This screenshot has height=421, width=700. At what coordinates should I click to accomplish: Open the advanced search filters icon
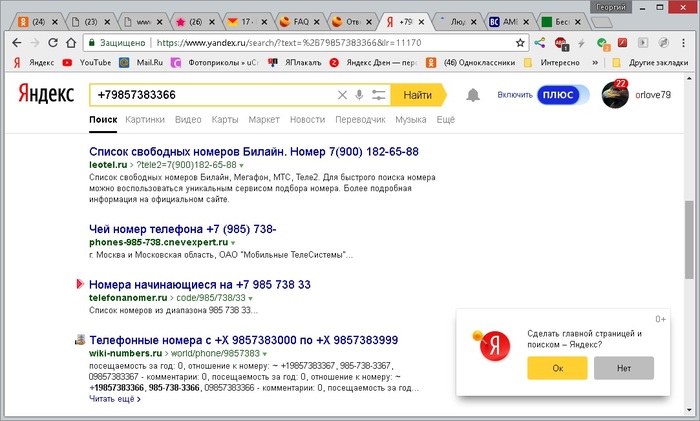378,95
